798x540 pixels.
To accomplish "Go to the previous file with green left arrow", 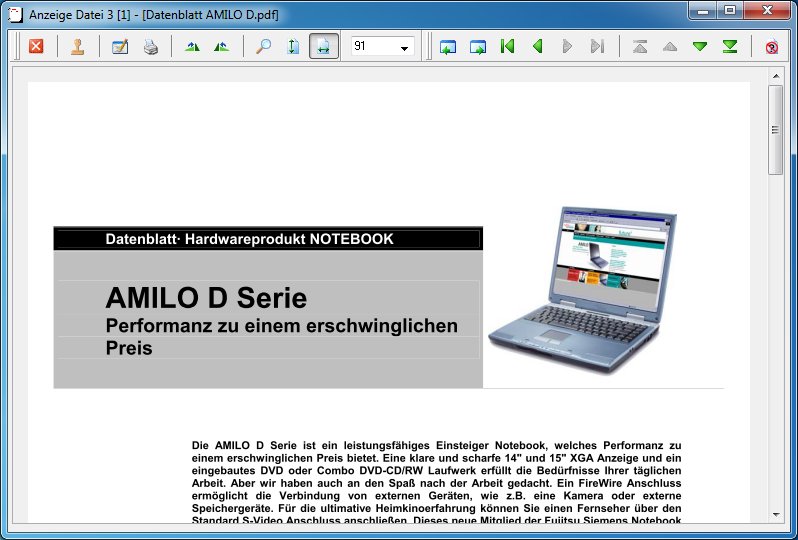I will tap(537, 47).
